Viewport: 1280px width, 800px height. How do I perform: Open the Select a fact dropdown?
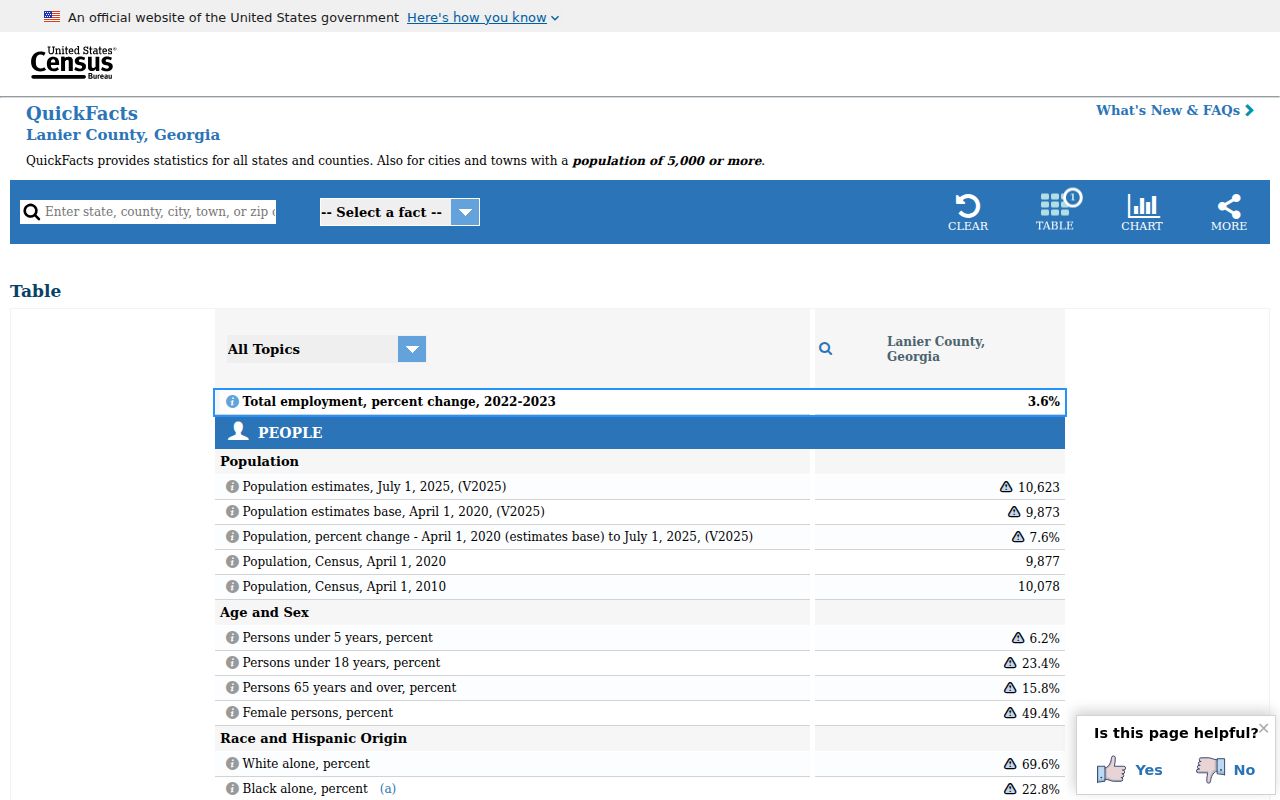click(x=400, y=212)
